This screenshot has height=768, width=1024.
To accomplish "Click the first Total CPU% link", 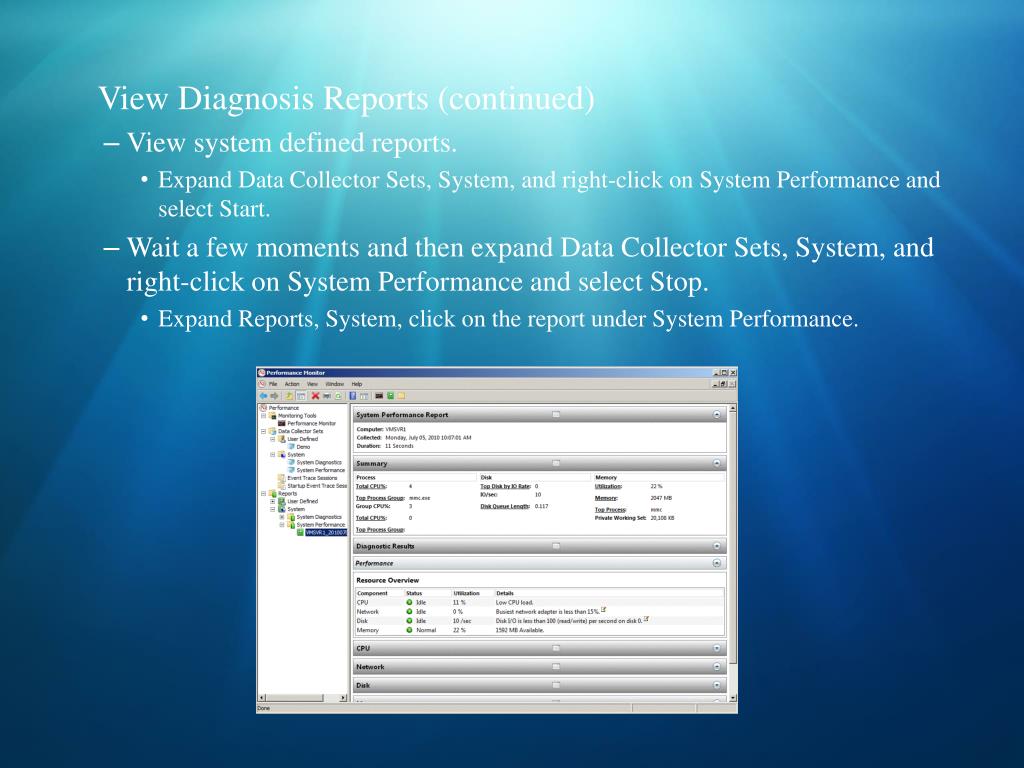I will 371,487.
